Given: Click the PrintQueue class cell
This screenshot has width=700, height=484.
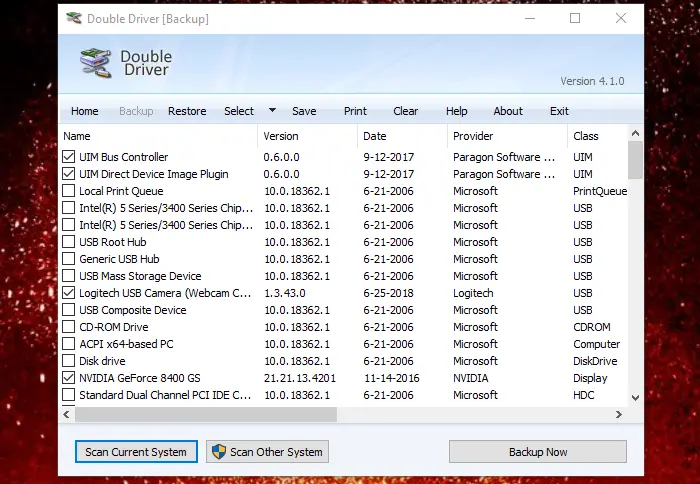Looking at the screenshot, I should point(600,191).
